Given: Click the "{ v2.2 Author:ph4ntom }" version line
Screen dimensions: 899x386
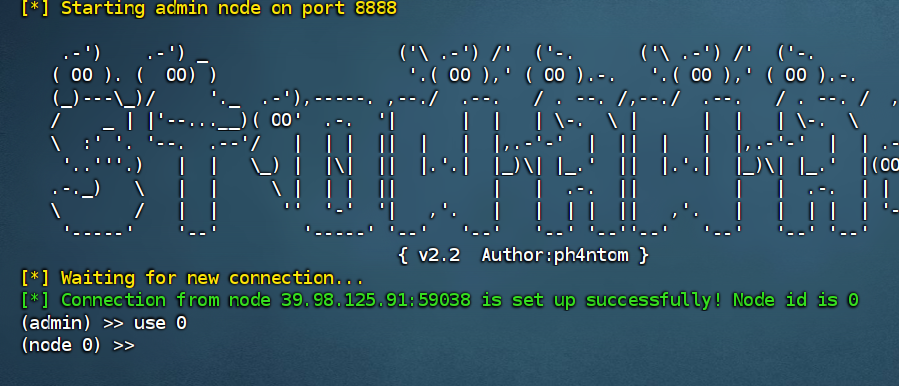Looking at the screenshot, I should [x=523, y=255].
